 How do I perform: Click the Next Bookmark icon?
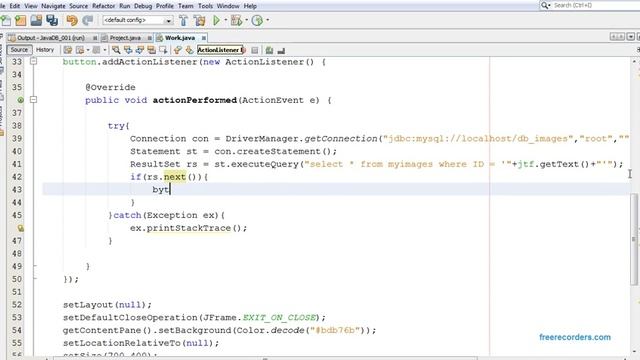coord(189,50)
